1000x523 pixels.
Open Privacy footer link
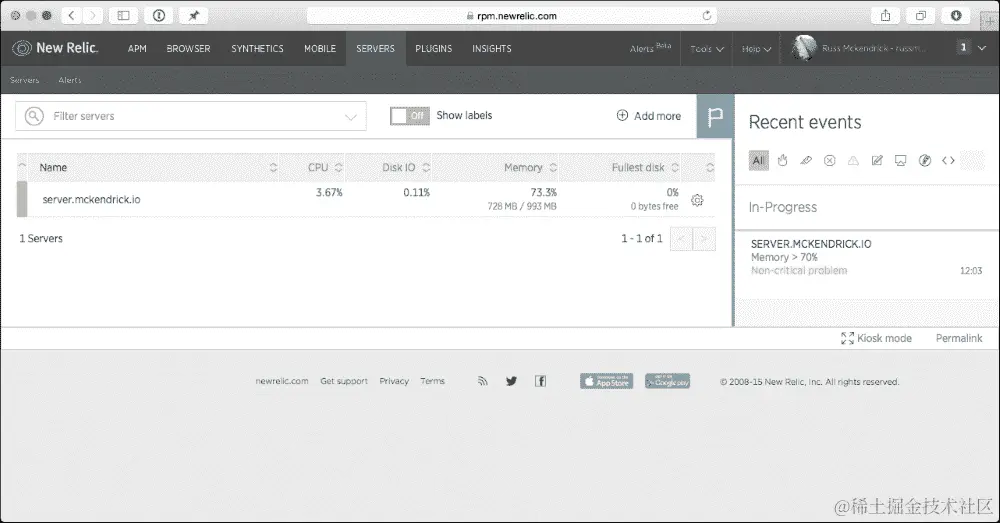(x=393, y=381)
